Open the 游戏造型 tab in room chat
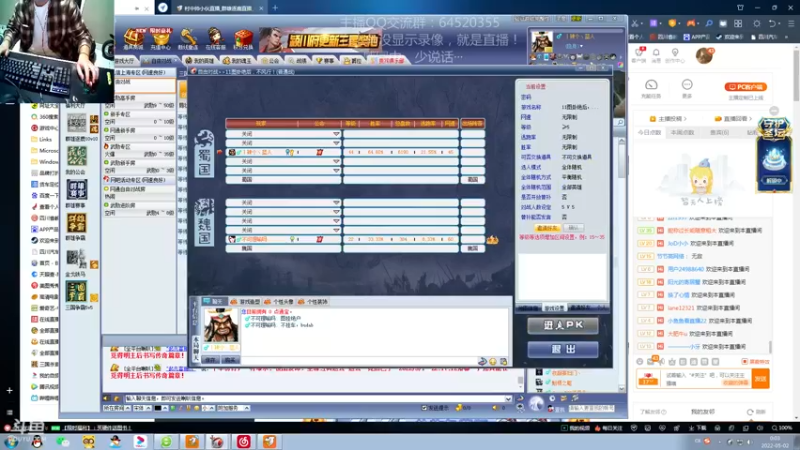800x450 pixels. (245, 302)
